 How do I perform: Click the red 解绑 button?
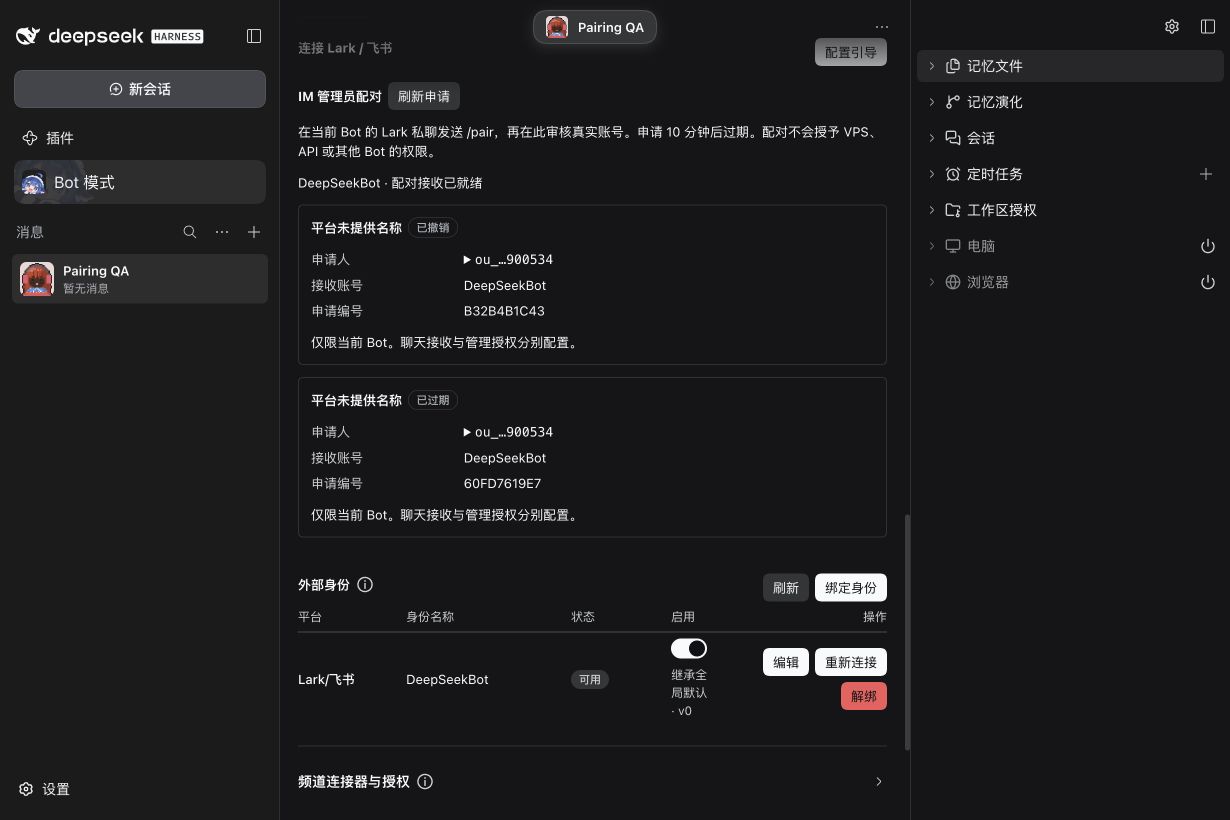pyautogui.click(x=864, y=696)
